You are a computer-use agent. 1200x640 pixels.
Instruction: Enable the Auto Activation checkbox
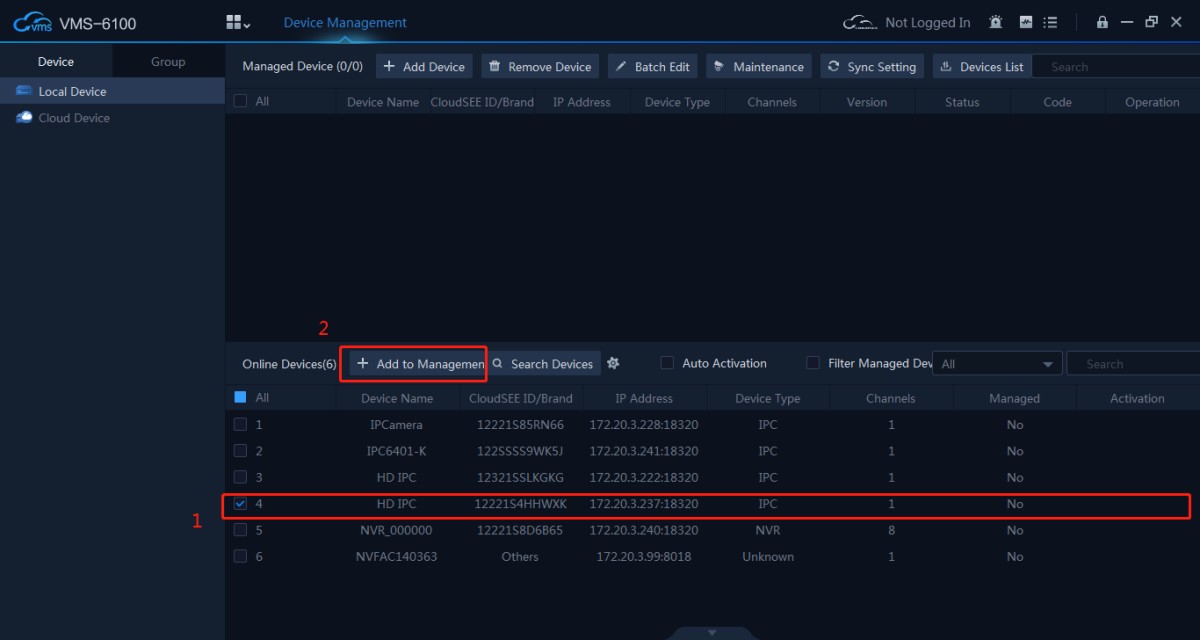point(667,363)
